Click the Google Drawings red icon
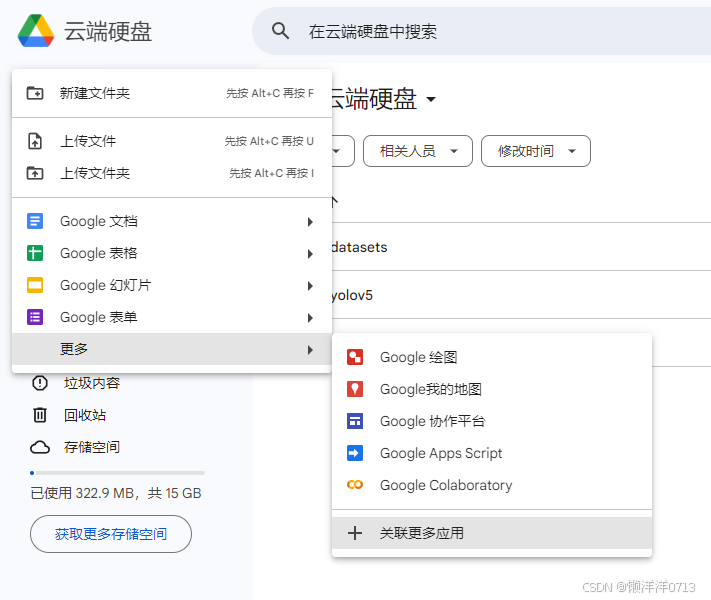The height and width of the screenshot is (600, 711). click(x=355, y=357)
